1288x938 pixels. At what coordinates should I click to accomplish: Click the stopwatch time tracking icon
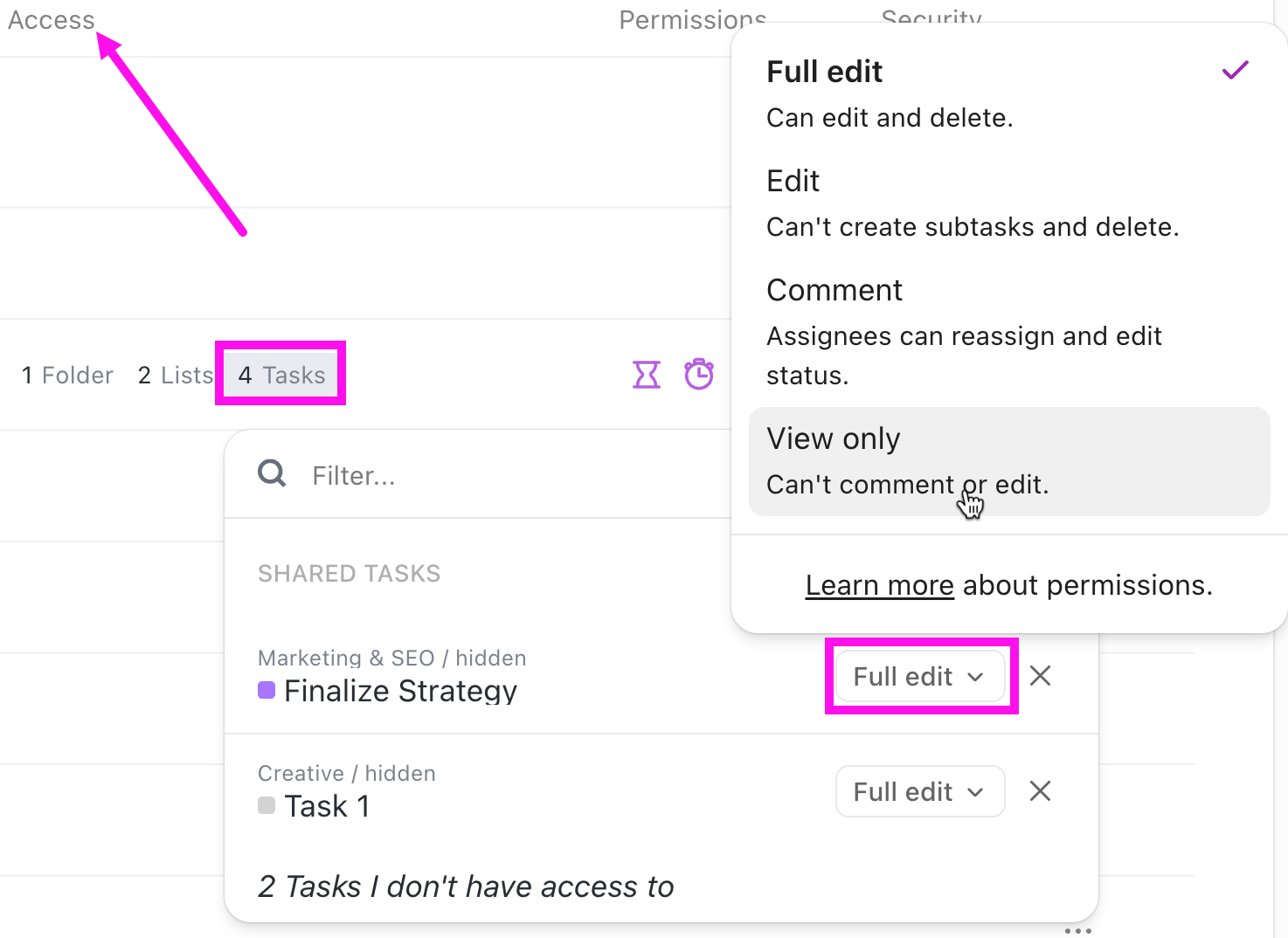pyautogui.click(x=699, y=374)
